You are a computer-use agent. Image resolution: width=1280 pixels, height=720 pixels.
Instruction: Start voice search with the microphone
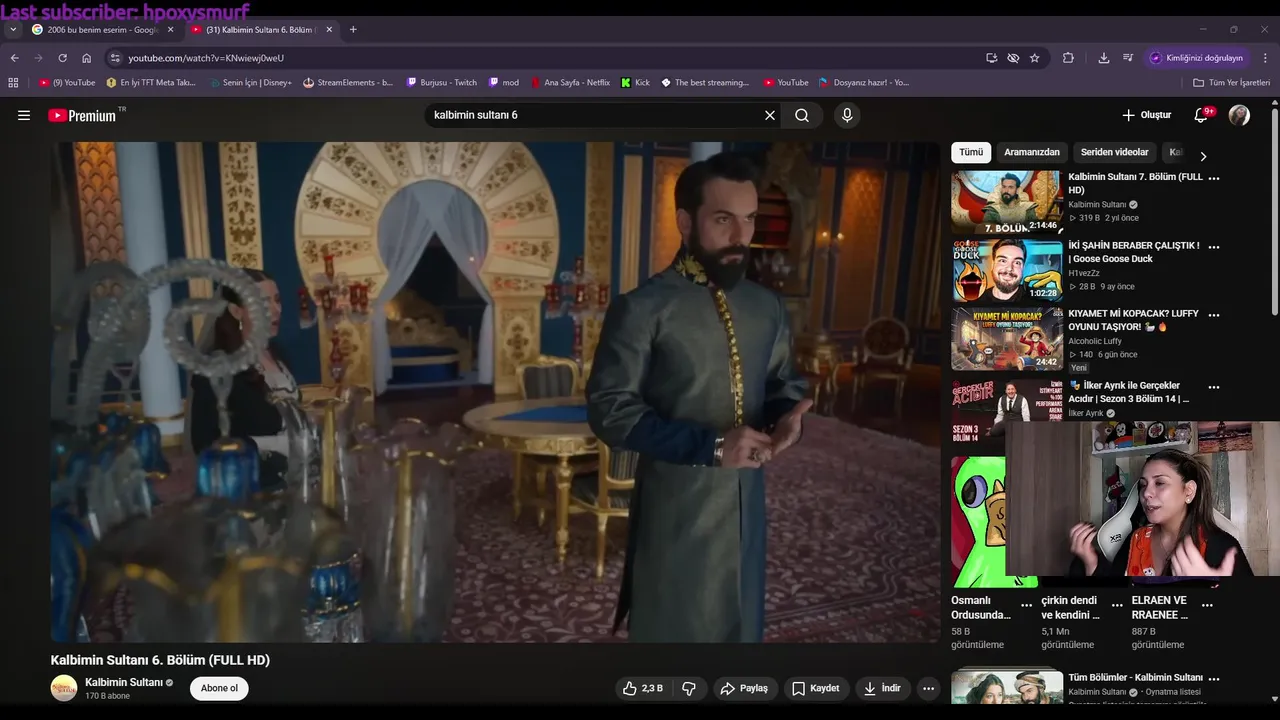pos(847,115)
